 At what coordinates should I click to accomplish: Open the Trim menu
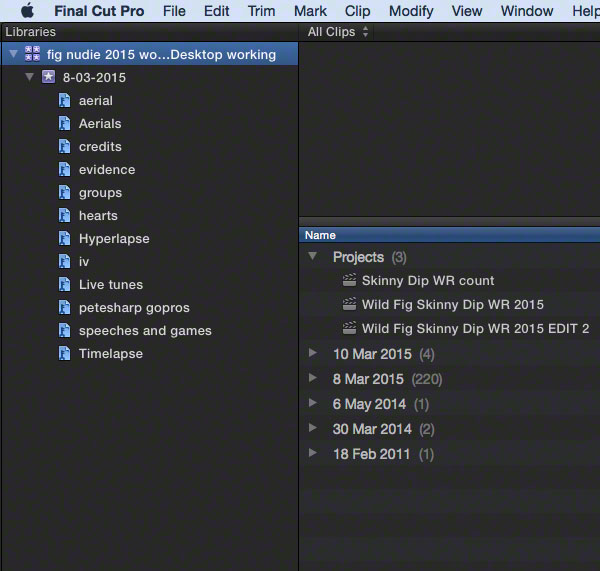tap(261, 11)
